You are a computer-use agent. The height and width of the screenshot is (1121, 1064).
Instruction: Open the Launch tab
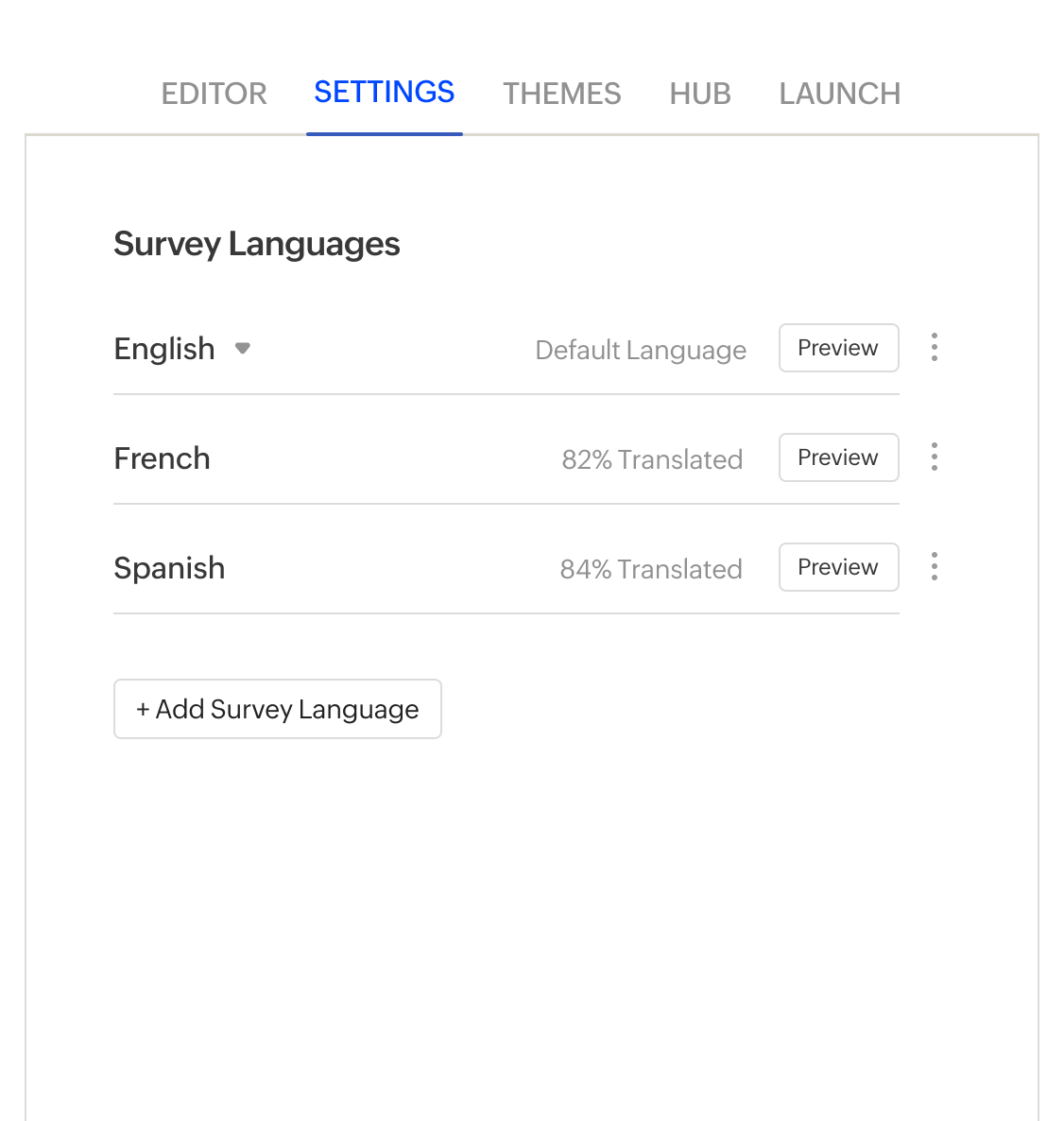click(839, 94)
